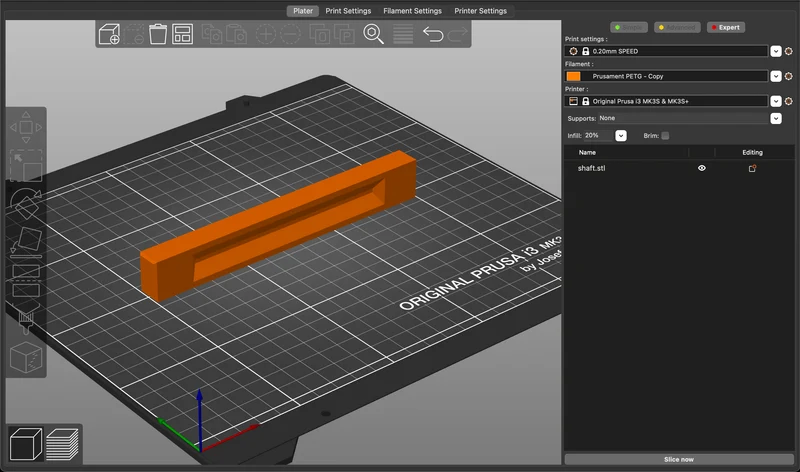The height and width of the screenshot is (472, 800).
Task: Click the gear icon beside Filament preset
Action: click(x=788, y=76)
